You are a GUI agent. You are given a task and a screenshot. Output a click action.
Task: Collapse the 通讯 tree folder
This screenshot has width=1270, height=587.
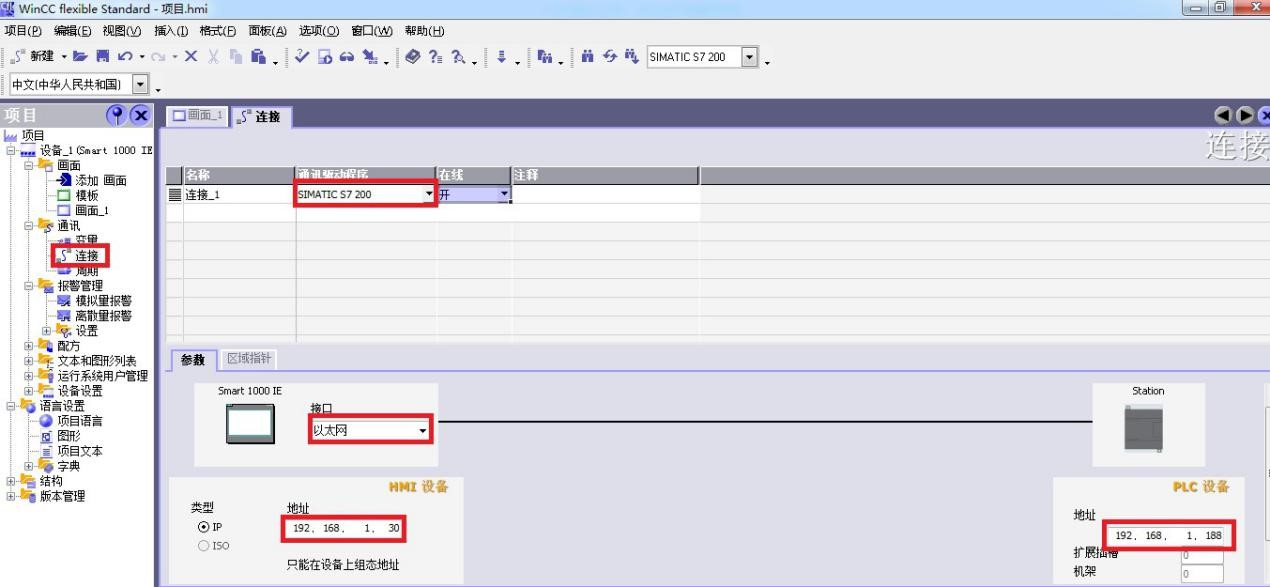click(x=27, y=225)
